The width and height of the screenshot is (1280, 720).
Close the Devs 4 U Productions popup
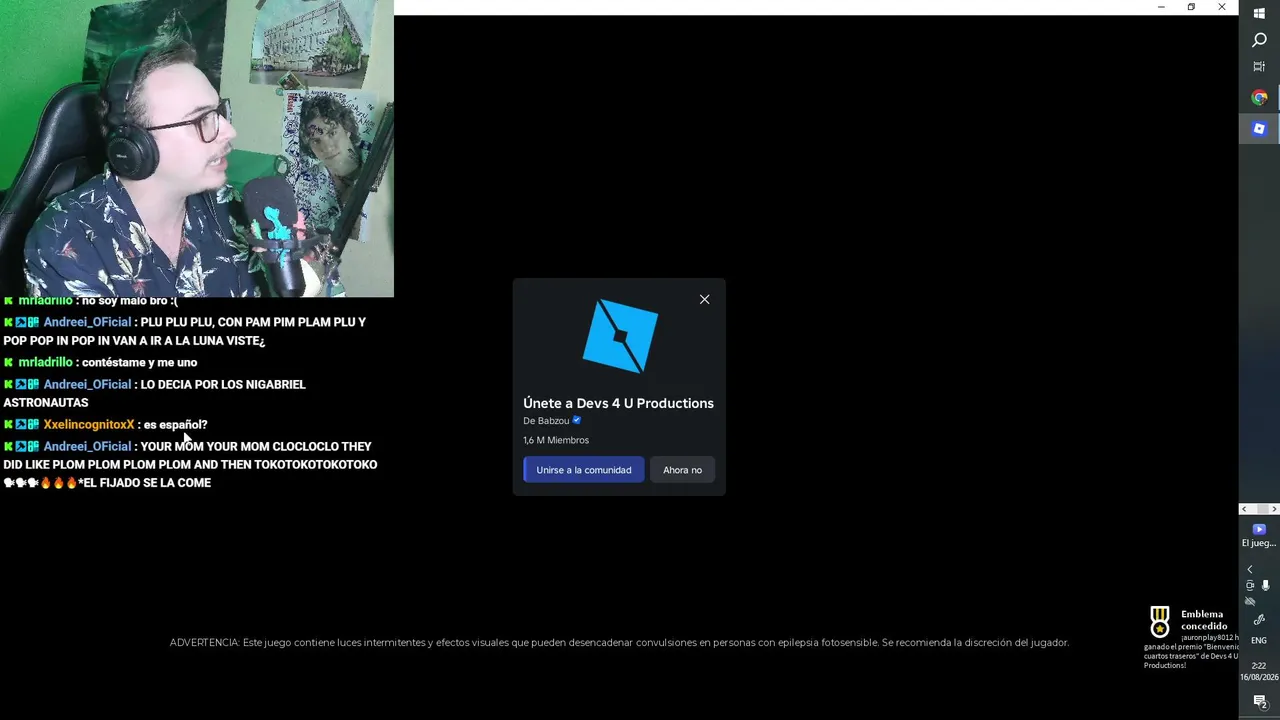click(705, 299)
